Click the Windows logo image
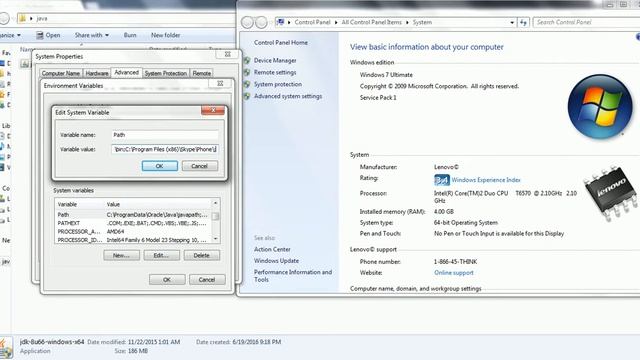The image size is (640, 360). [600, 107]
